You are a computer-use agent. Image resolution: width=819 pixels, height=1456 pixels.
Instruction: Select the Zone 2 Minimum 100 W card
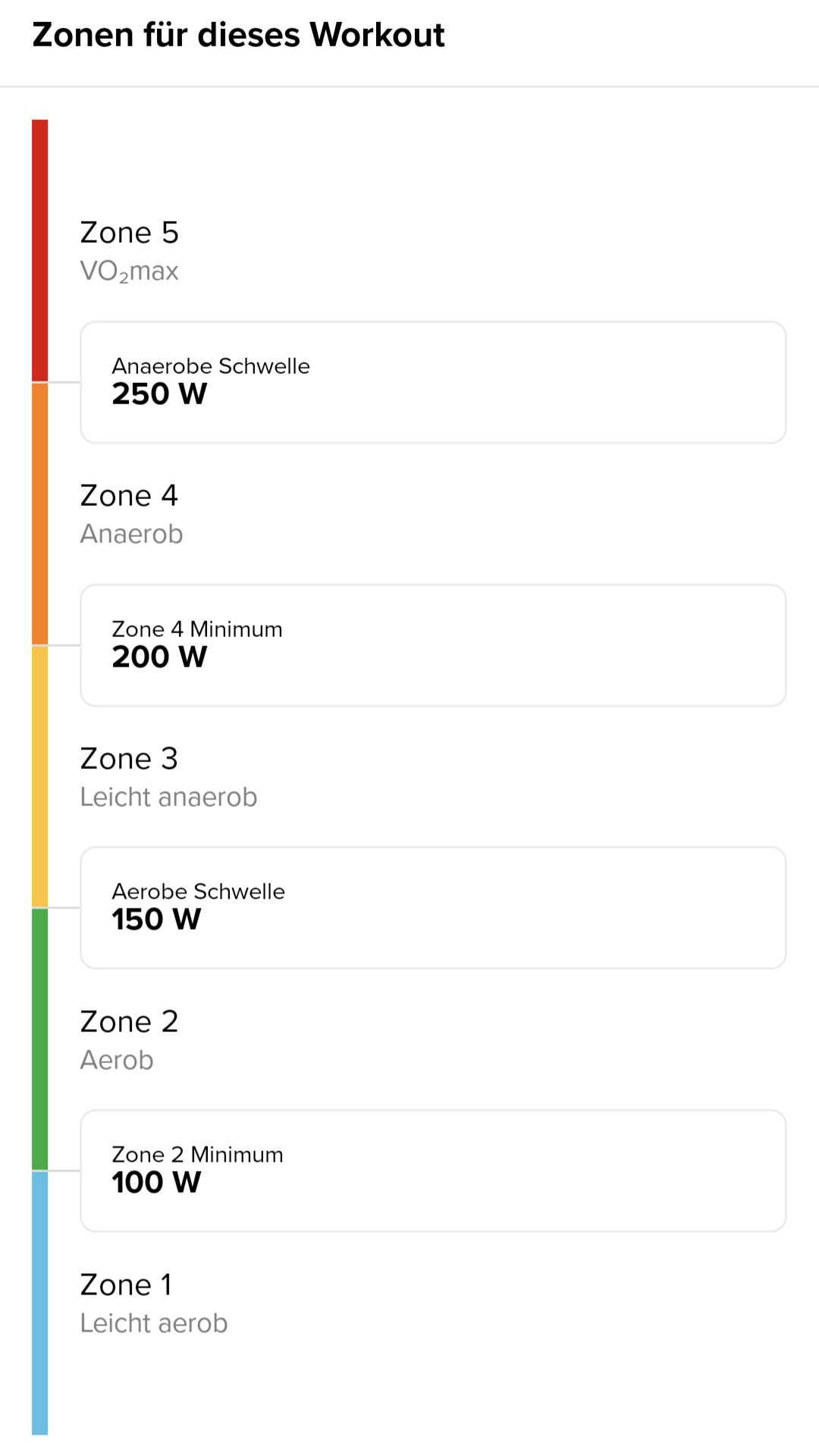433,1171
